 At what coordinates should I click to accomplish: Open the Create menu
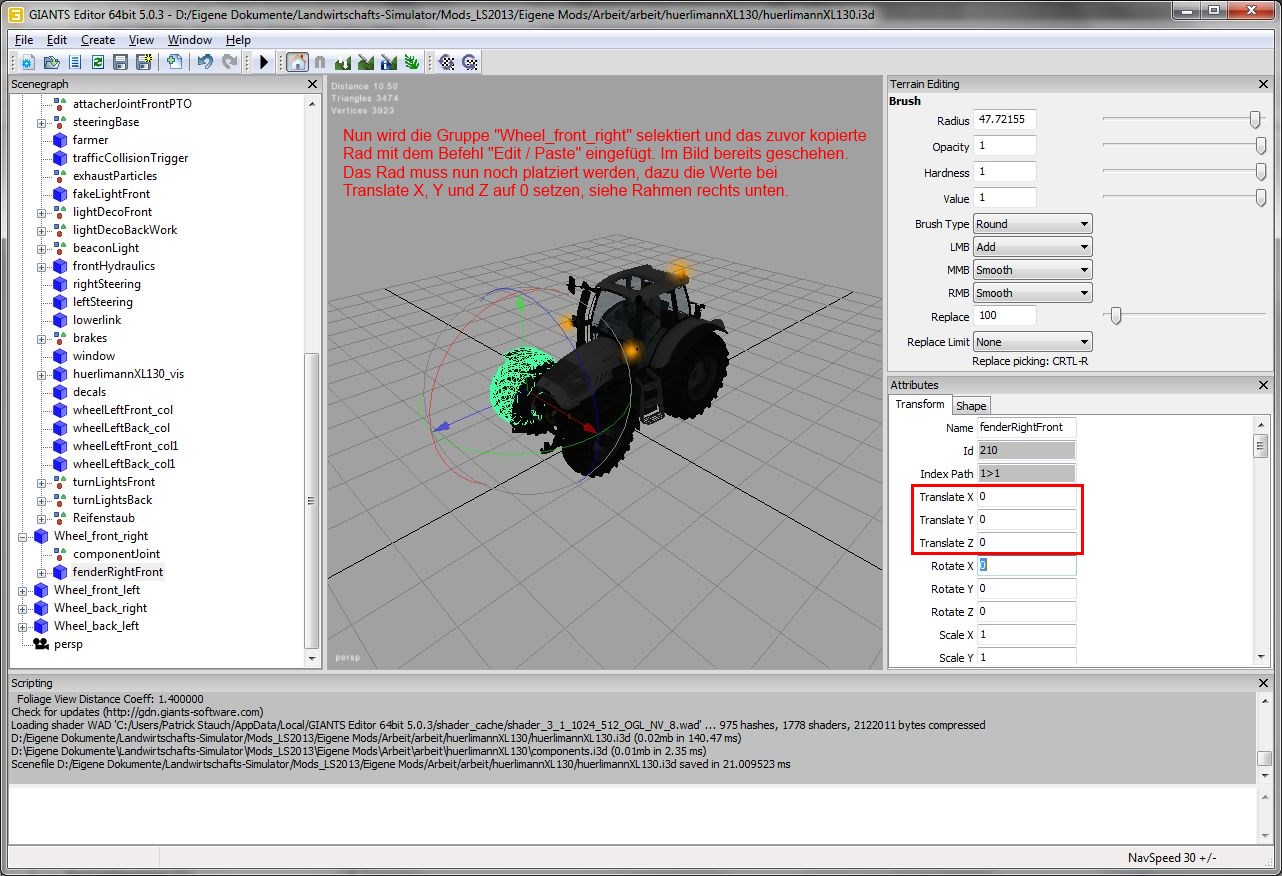98,40
